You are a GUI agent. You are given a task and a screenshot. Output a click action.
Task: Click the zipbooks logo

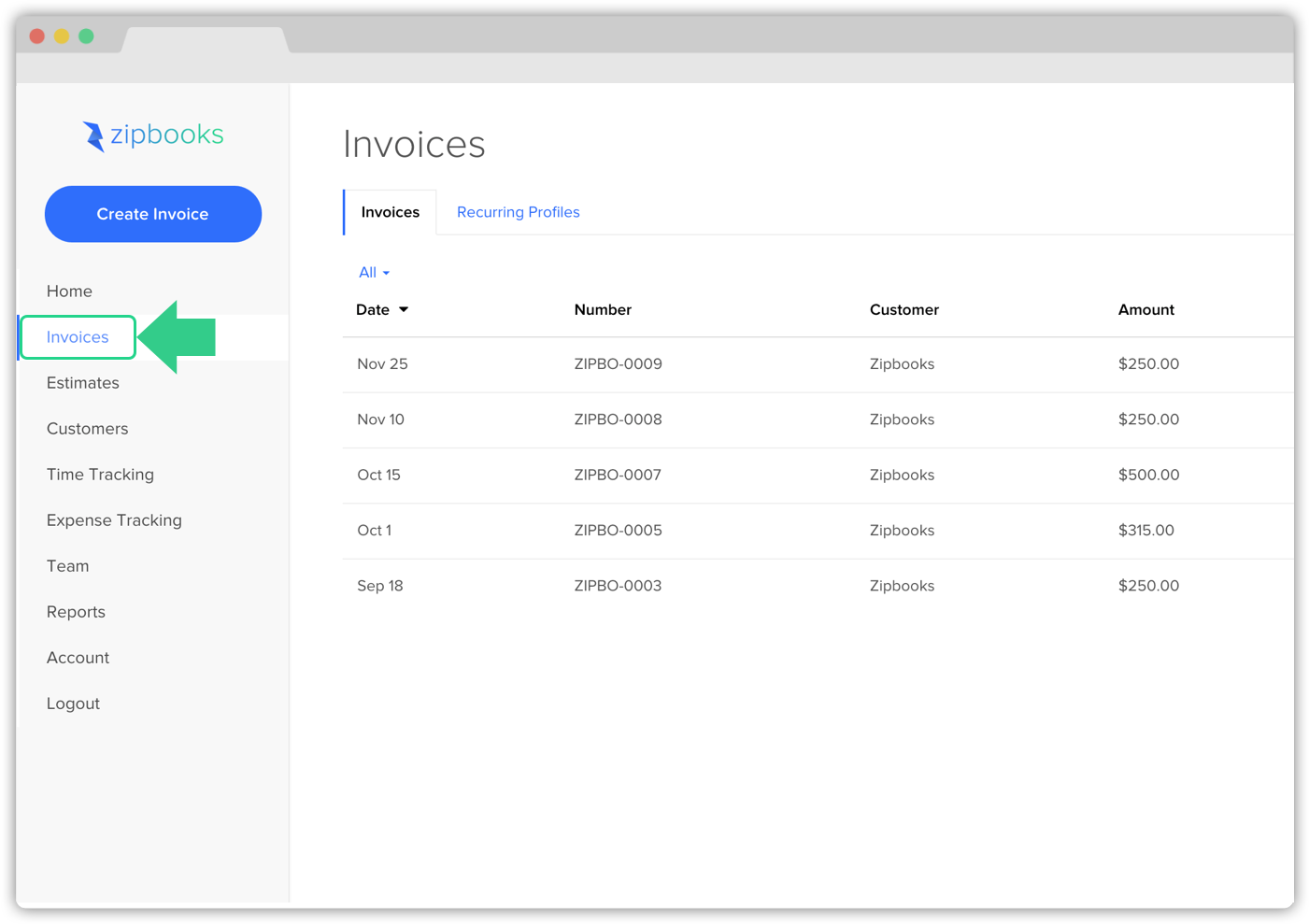(153, 135)
